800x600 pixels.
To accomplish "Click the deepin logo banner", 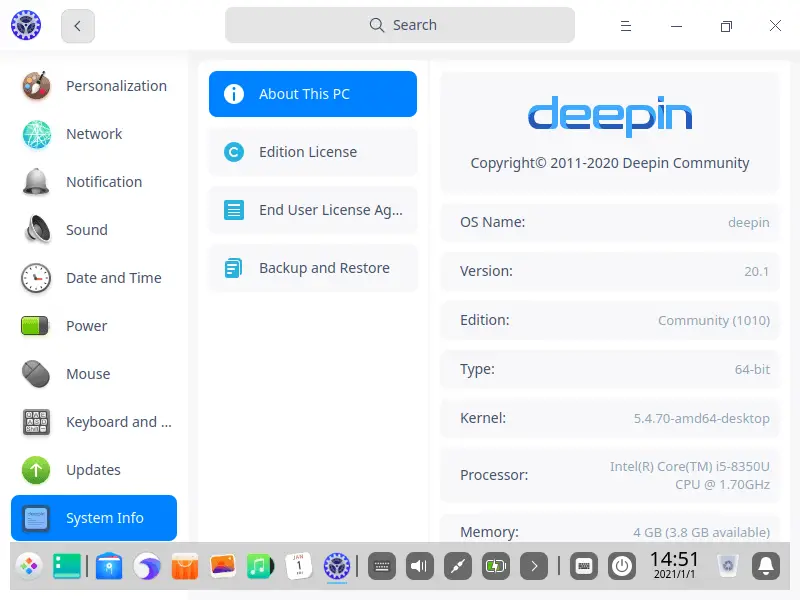I will click(x=610, y=117).
